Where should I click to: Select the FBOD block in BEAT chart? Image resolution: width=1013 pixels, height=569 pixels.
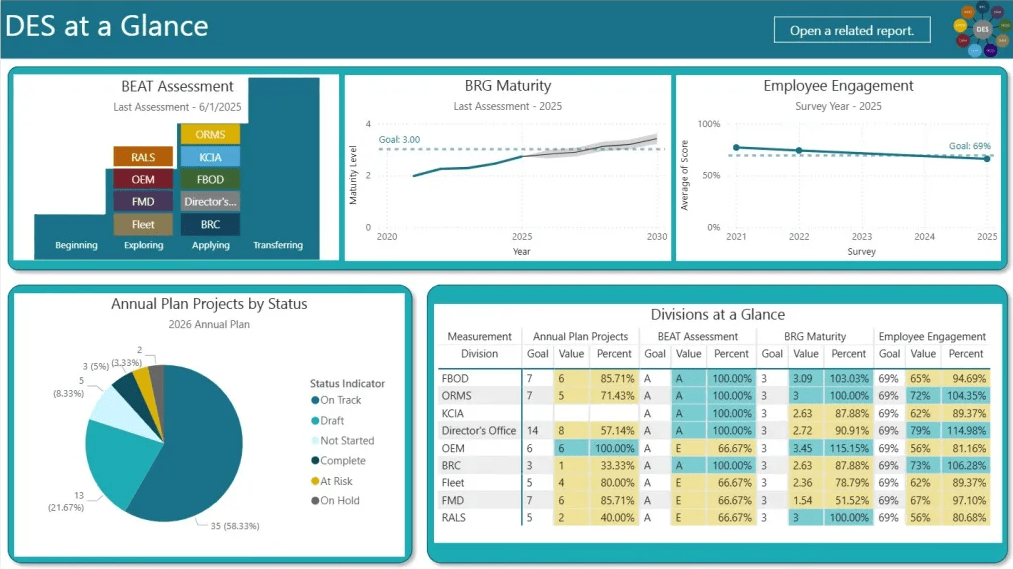pyautogui.click(x=210, y=180)
